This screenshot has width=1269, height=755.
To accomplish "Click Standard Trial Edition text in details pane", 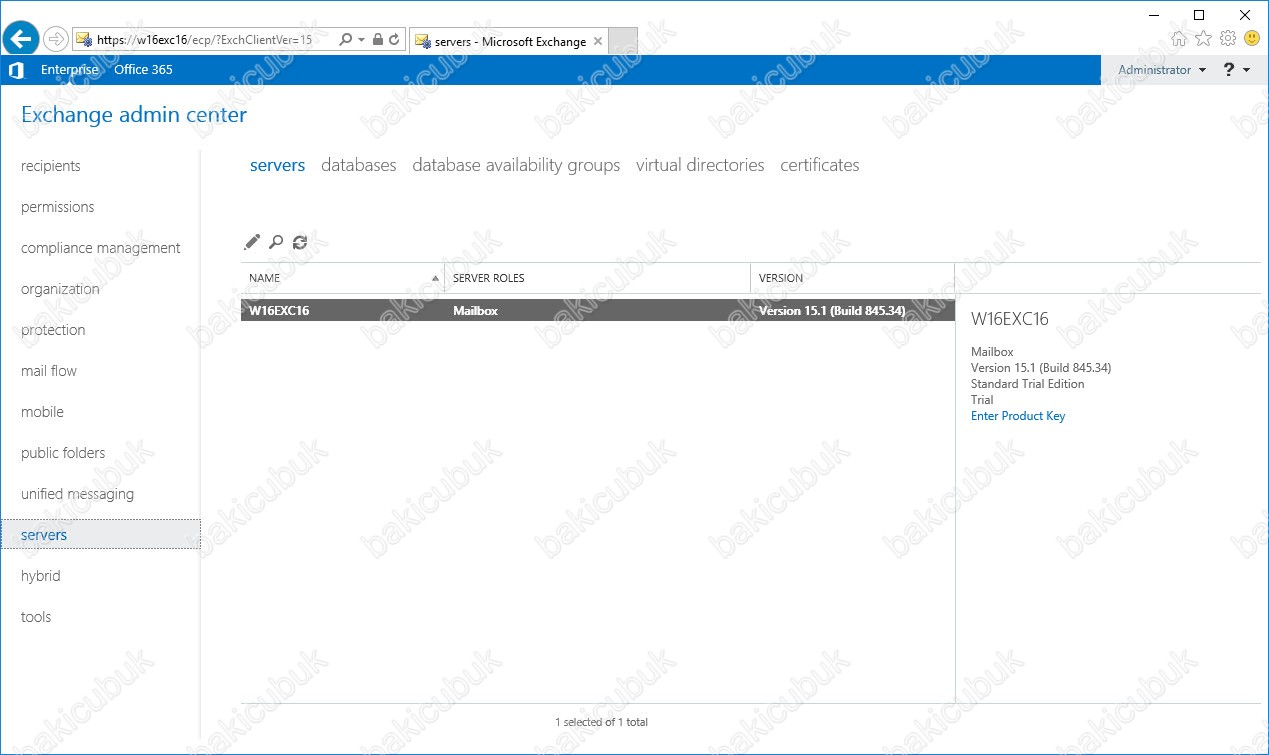I will 1028,384.
